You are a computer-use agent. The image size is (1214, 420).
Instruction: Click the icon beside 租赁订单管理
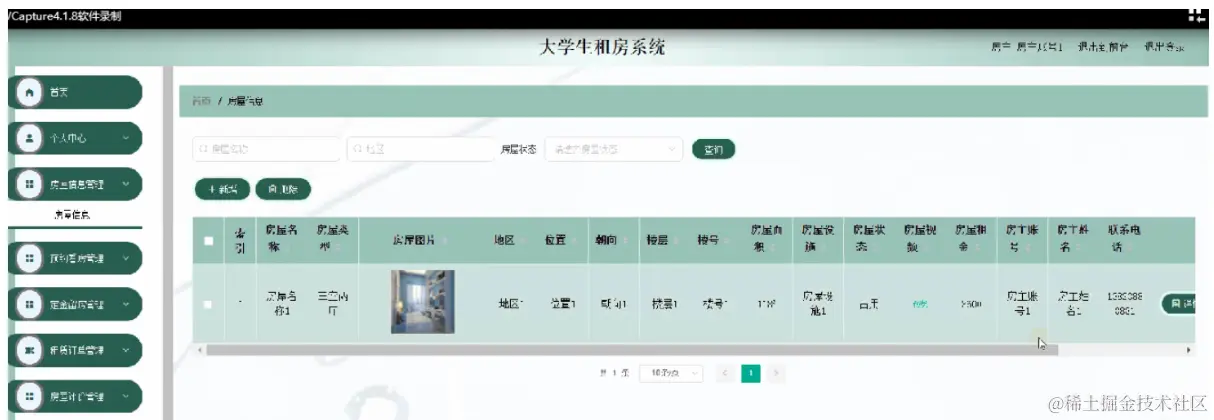tap(28, 350)
